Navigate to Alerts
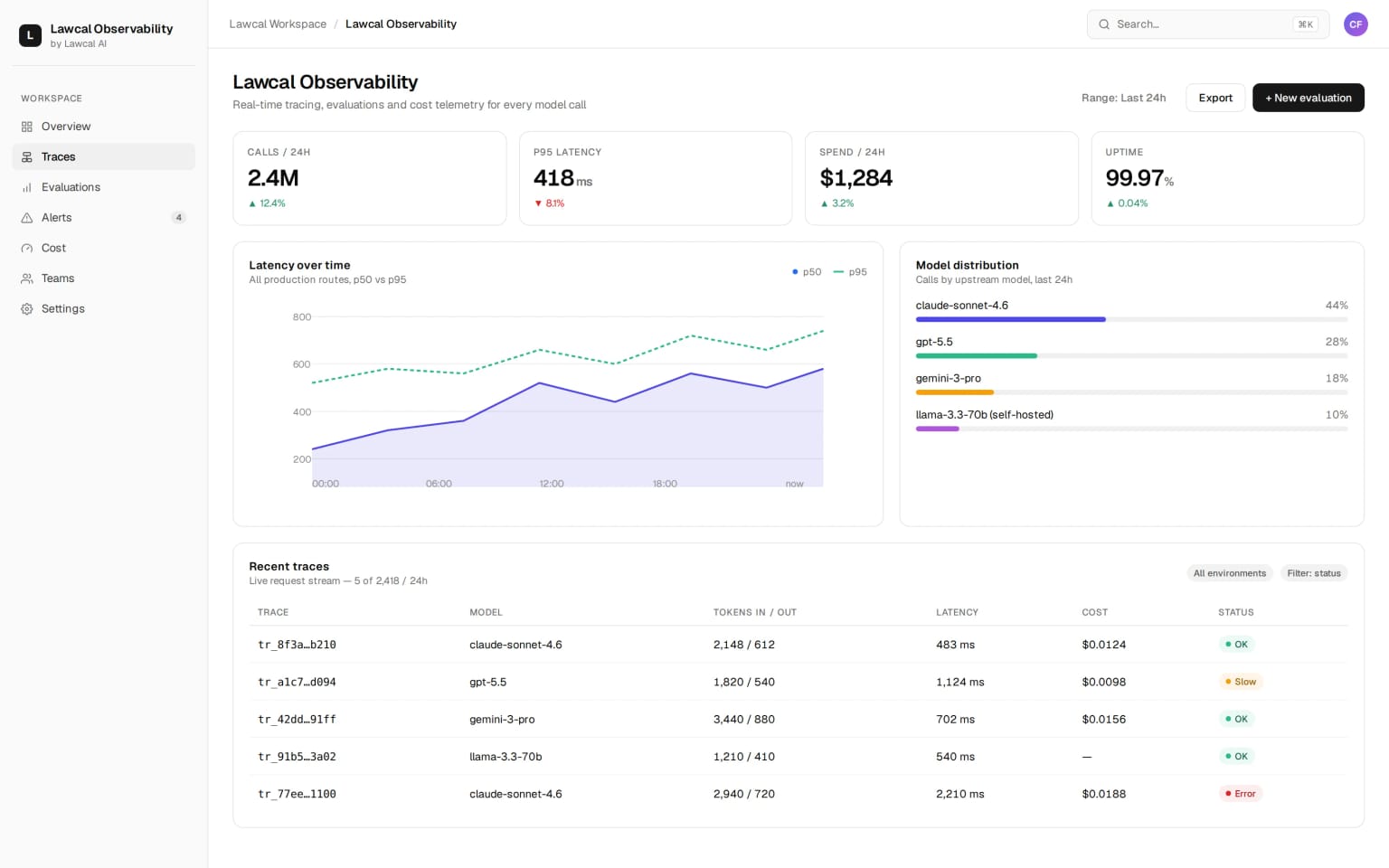1389x868 pixels. (103, 218)
